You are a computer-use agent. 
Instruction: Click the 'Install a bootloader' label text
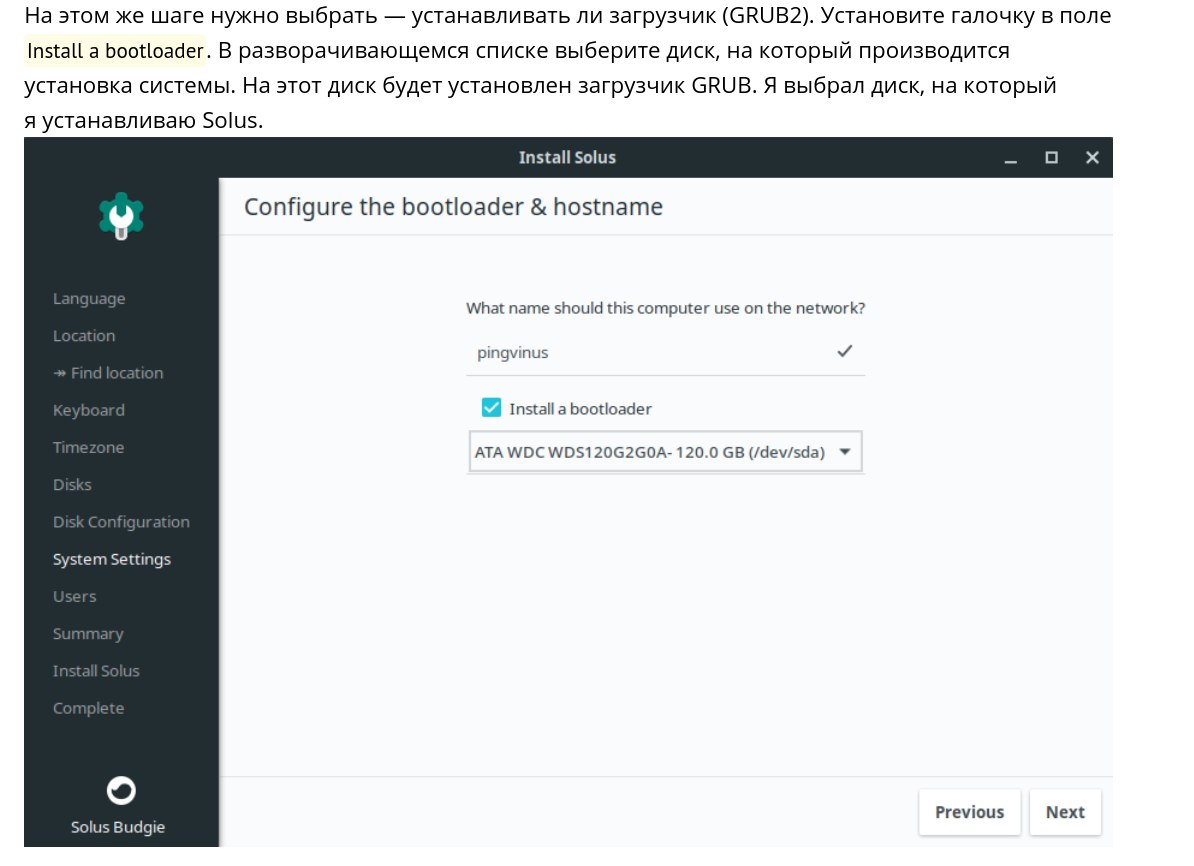pyautogui.click(x=580, y=409)
